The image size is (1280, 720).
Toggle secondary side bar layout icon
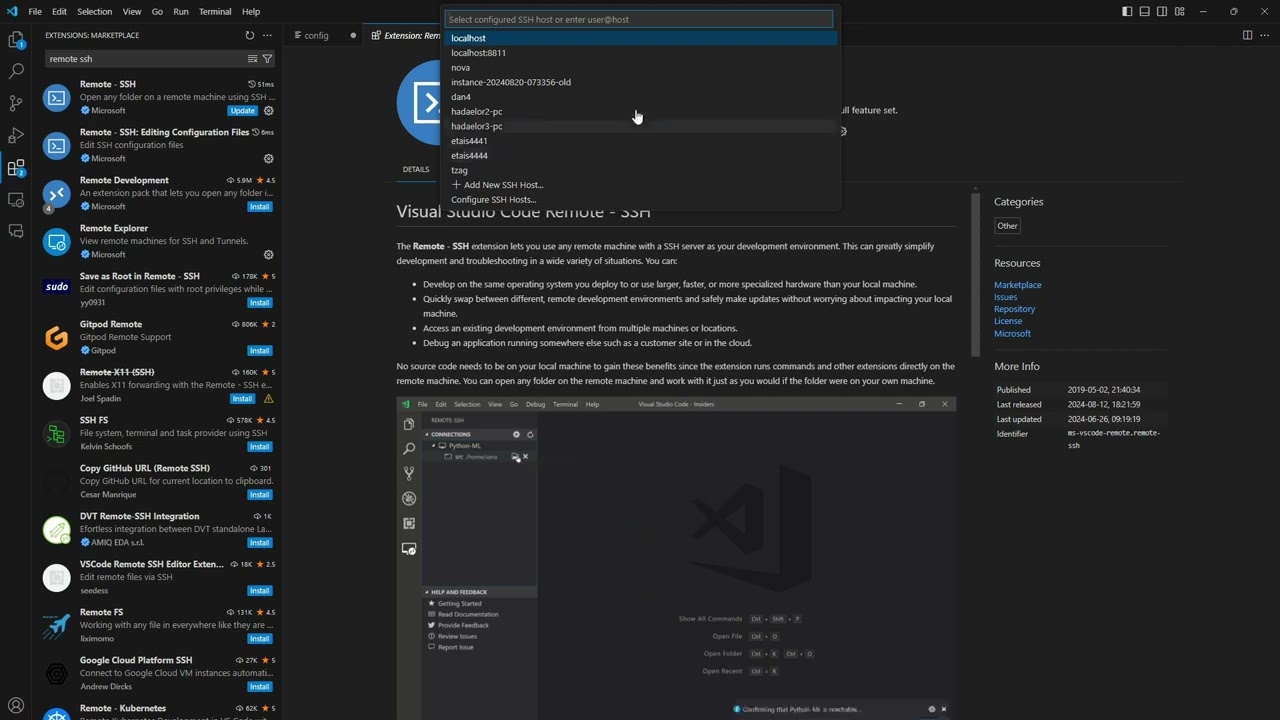pyautogui.click(x=1162, y=11)
